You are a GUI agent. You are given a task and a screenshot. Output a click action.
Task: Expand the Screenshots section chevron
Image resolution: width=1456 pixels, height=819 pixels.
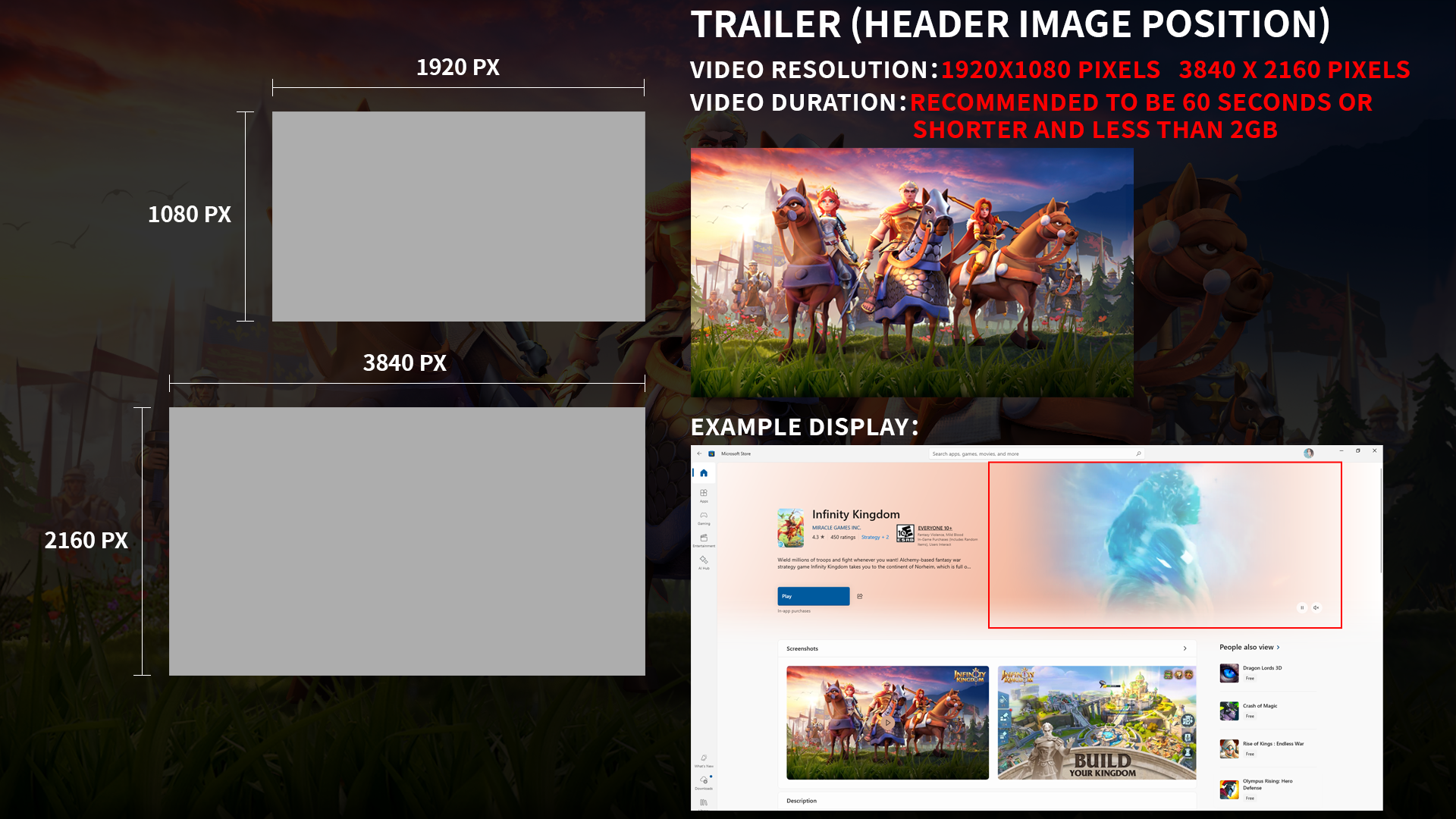click(x=1185, y=648)
